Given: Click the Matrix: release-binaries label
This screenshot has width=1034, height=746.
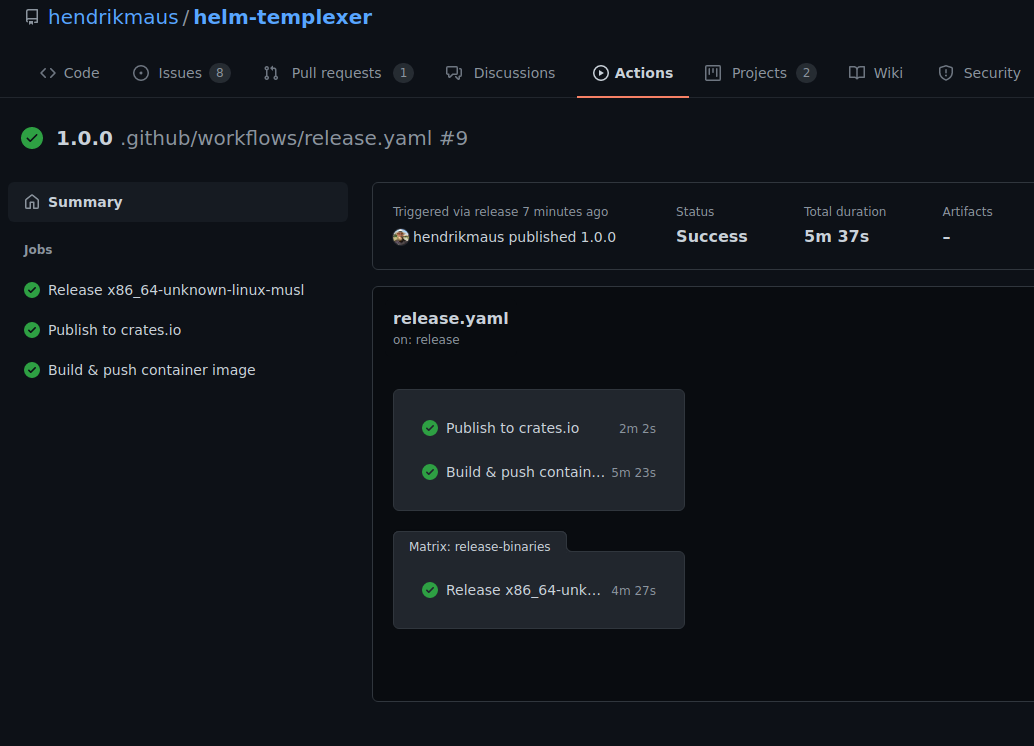Looking at the screenshot, I should (479, 547).
